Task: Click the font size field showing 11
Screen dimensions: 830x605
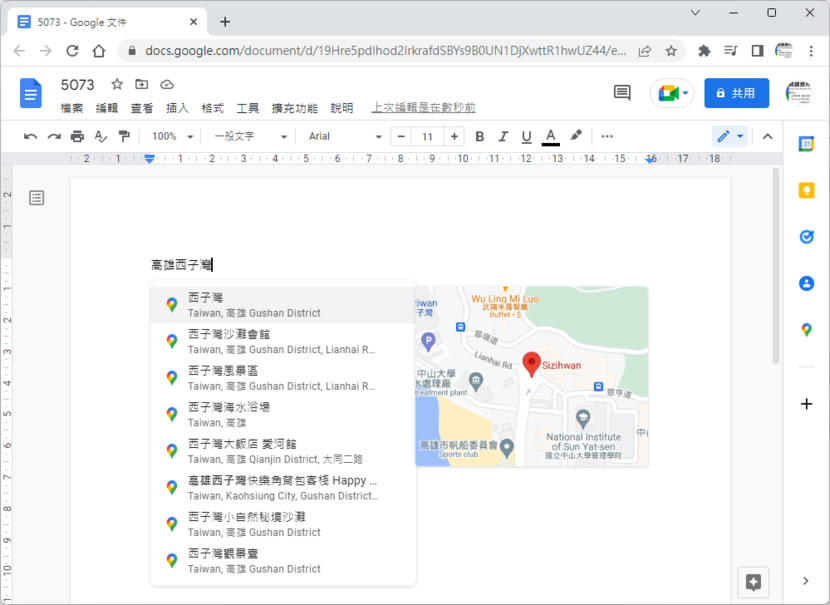Action: [427, 137]
